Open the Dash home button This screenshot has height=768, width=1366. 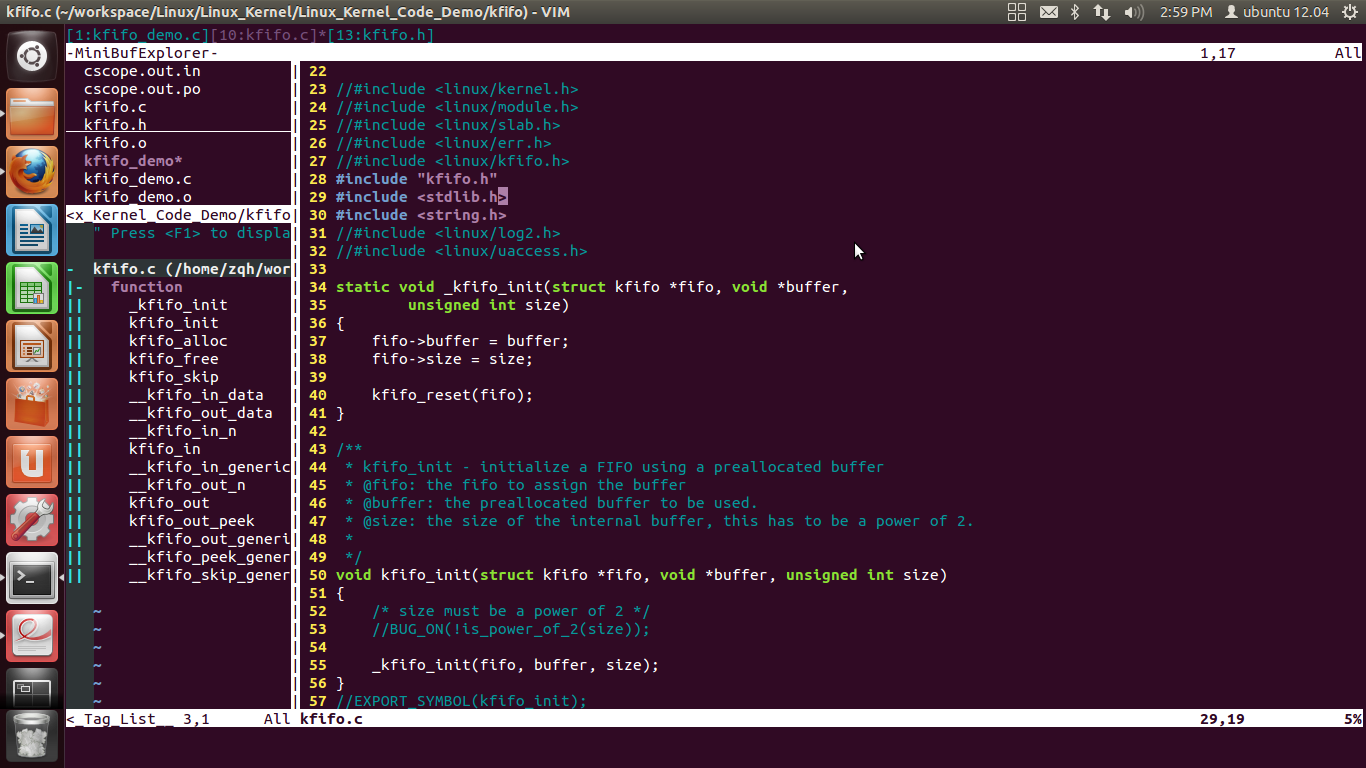point(32,56)
